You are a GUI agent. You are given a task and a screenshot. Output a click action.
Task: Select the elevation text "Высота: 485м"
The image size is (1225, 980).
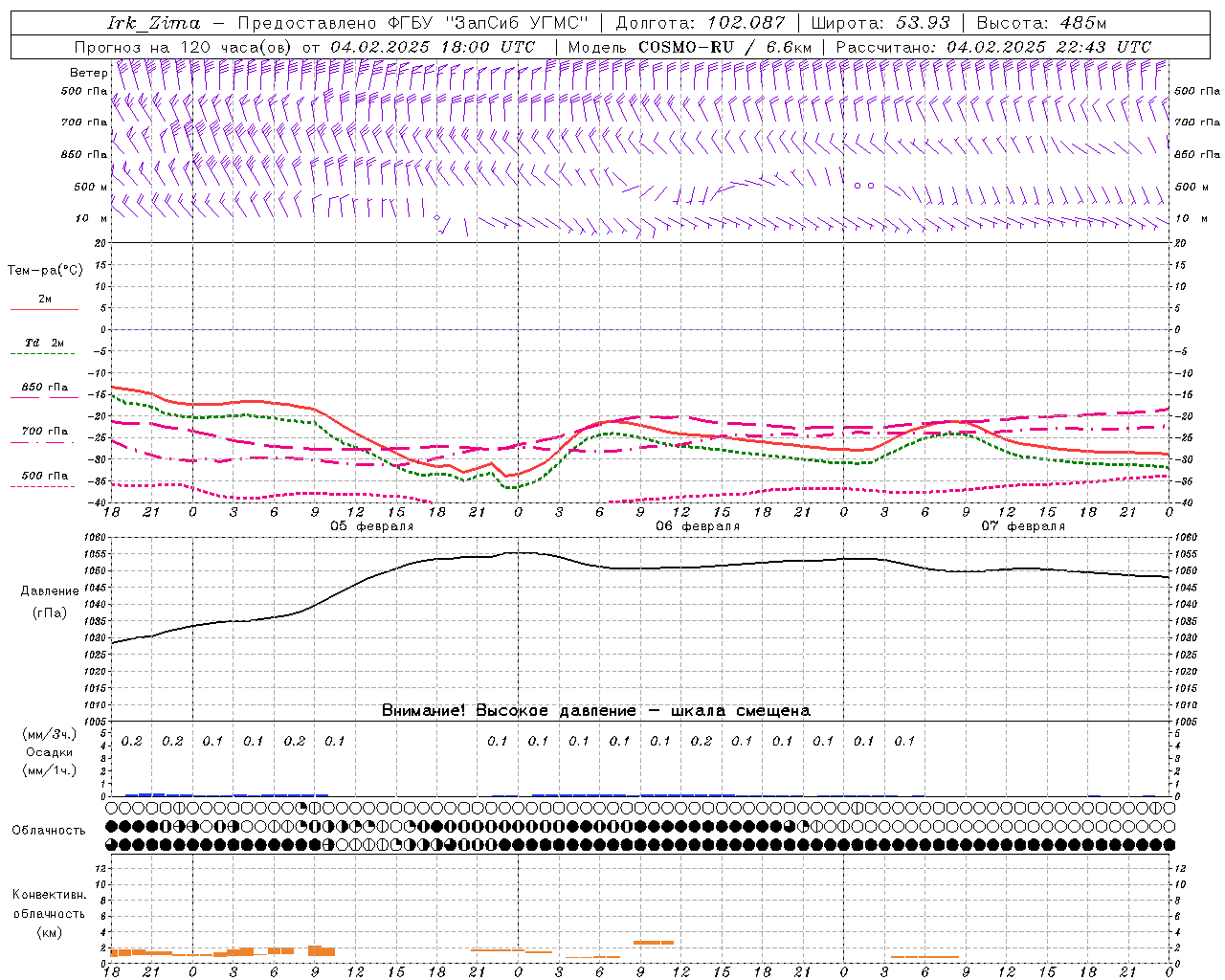pos(1042,23)
